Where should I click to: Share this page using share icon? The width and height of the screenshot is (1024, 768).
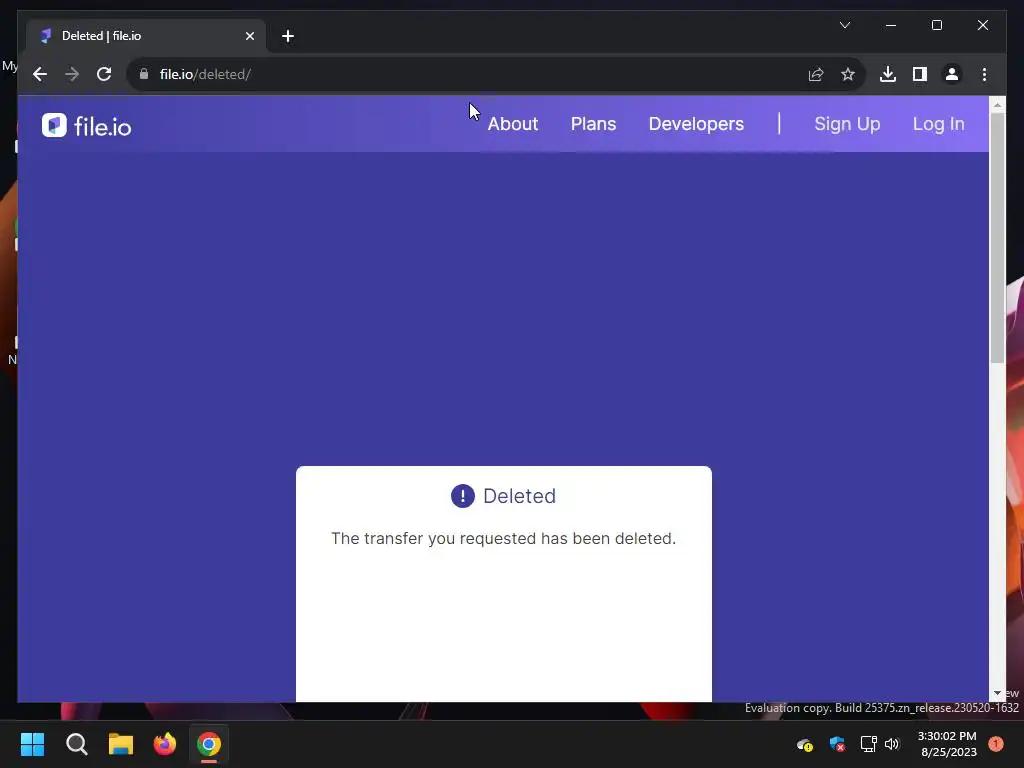click(816, 74)
